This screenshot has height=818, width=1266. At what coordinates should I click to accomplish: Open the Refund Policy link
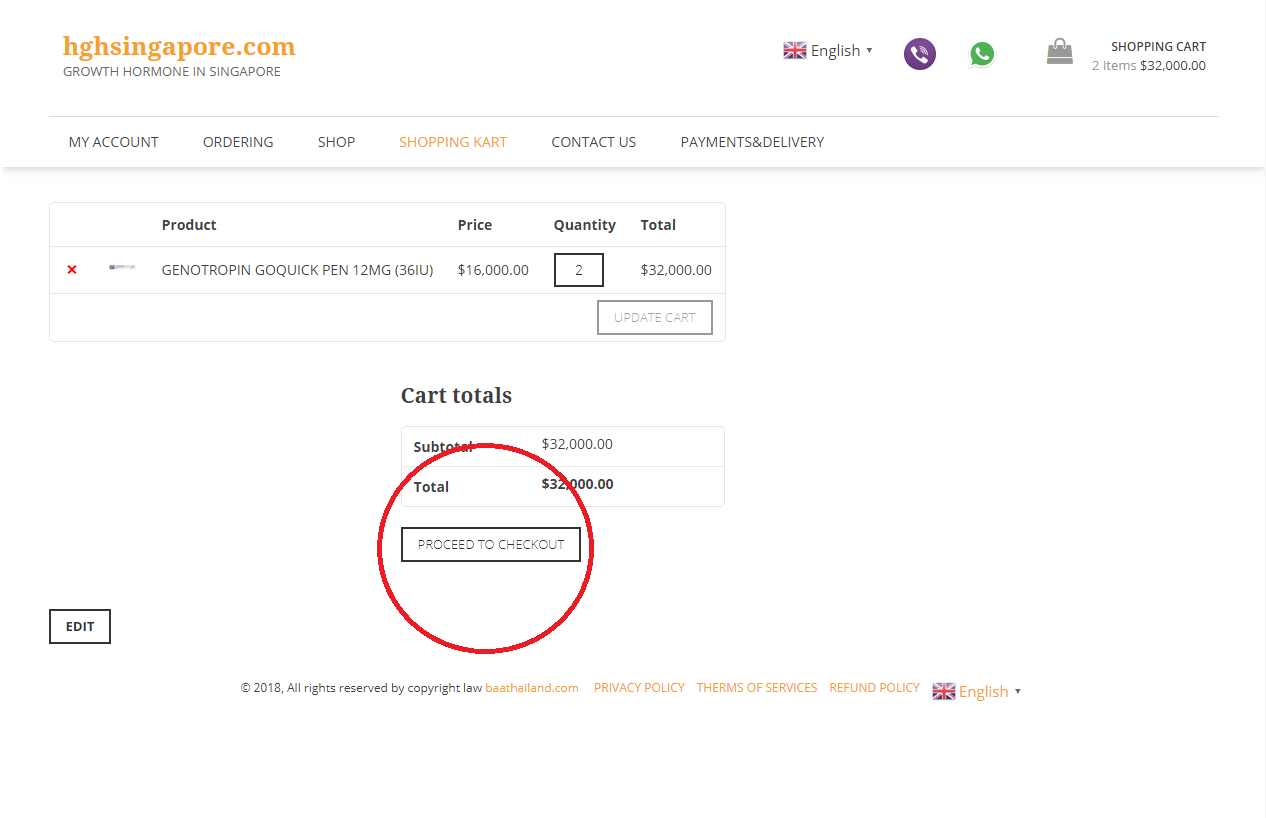pyautogui.click(x=875, y=688)
